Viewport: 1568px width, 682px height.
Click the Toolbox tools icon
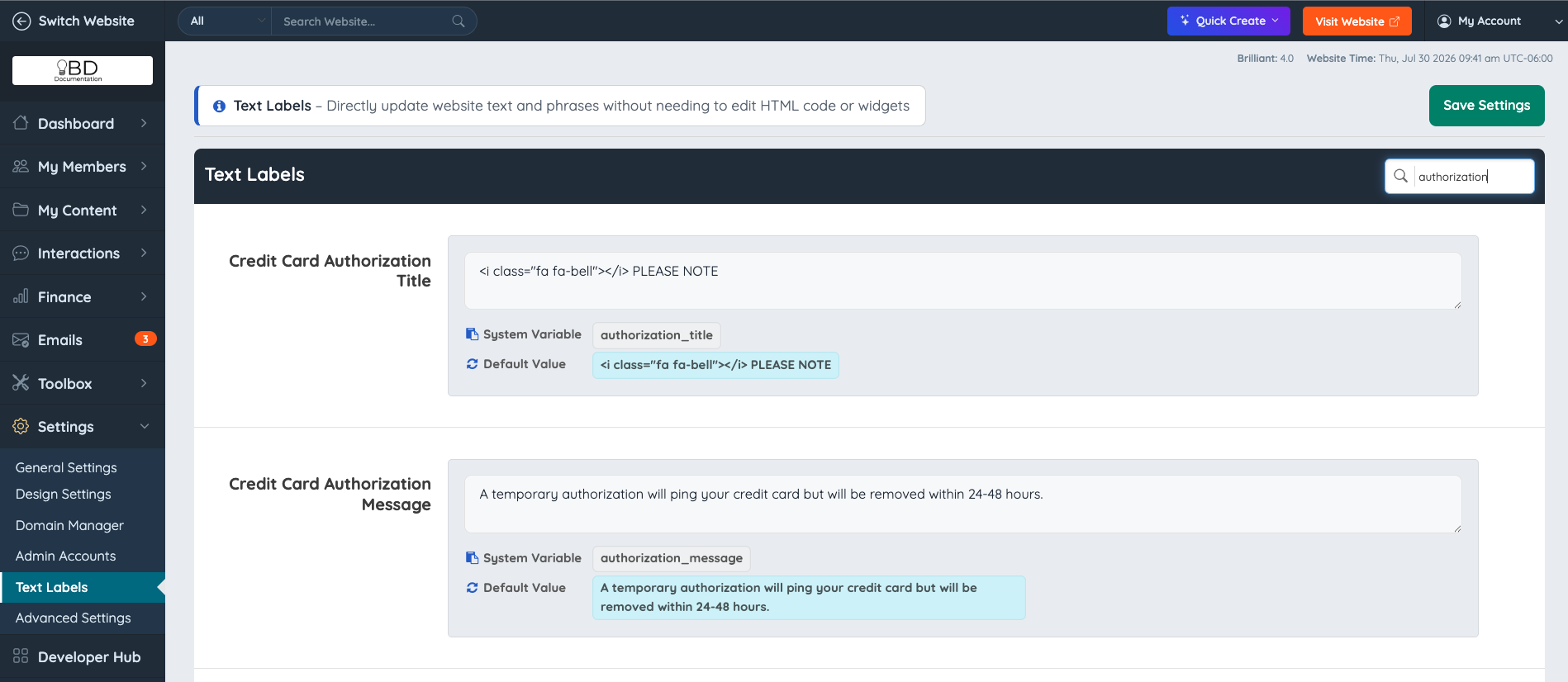point(21,383)
